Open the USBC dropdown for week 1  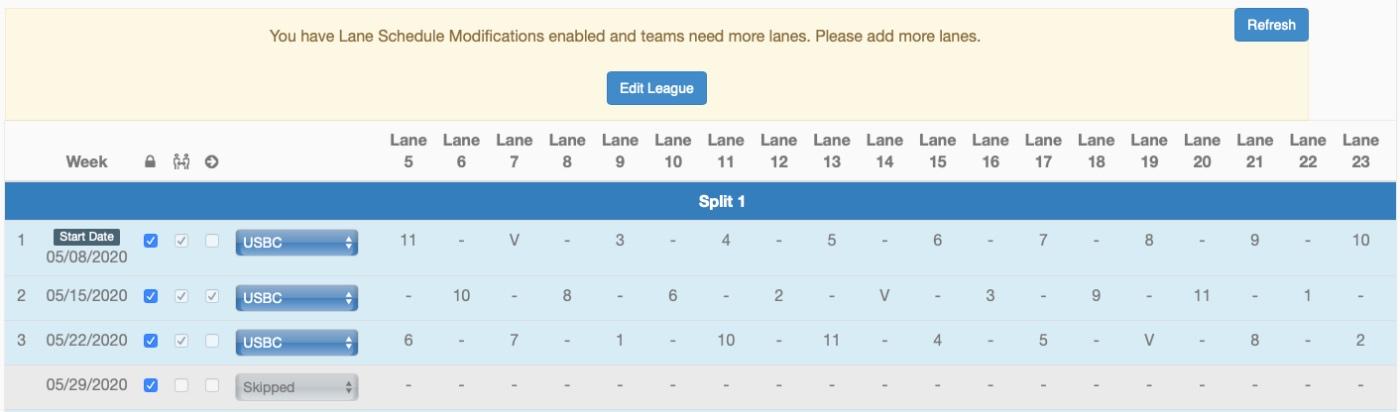point(296,242)
